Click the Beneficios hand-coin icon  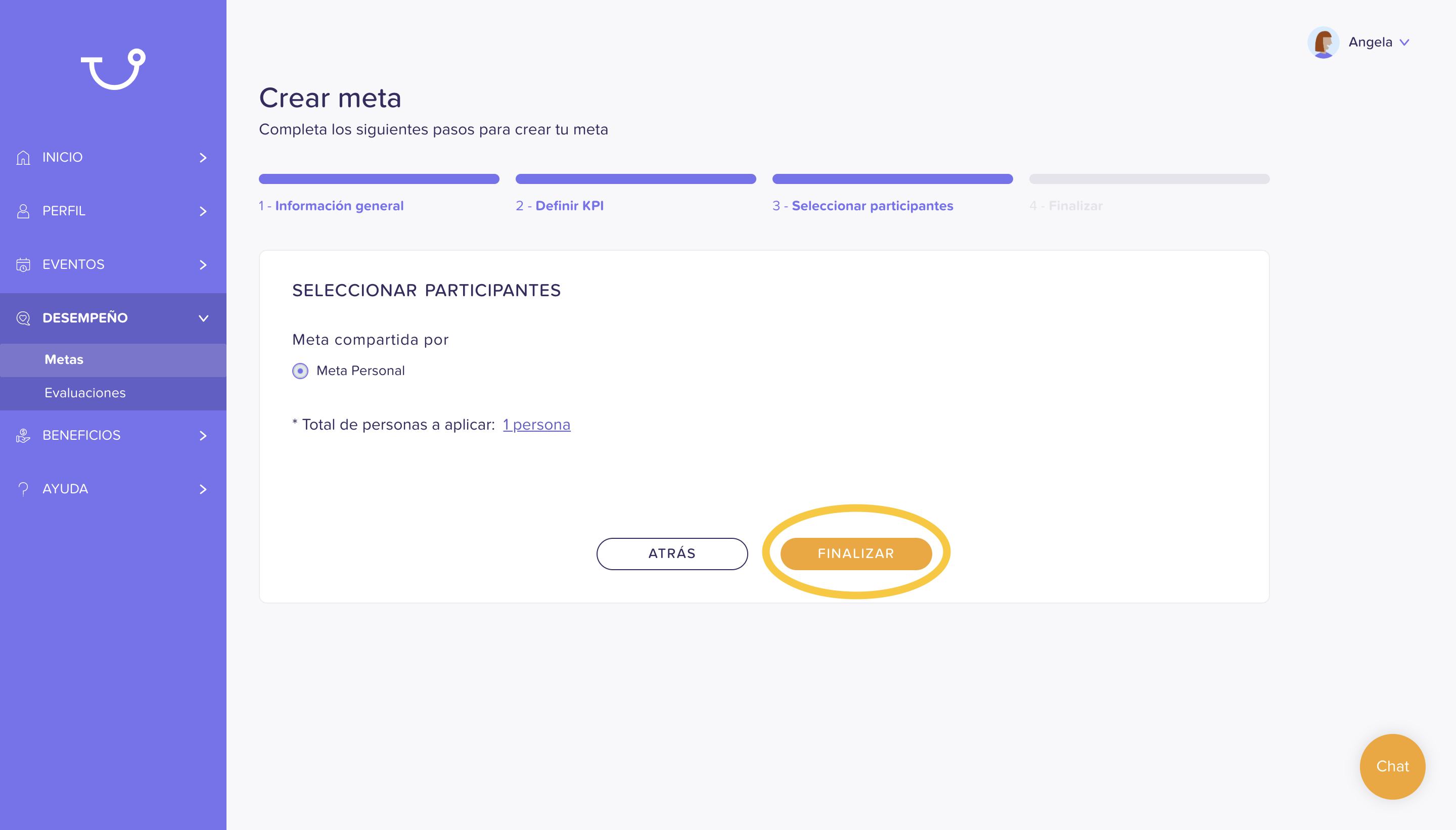23,436
